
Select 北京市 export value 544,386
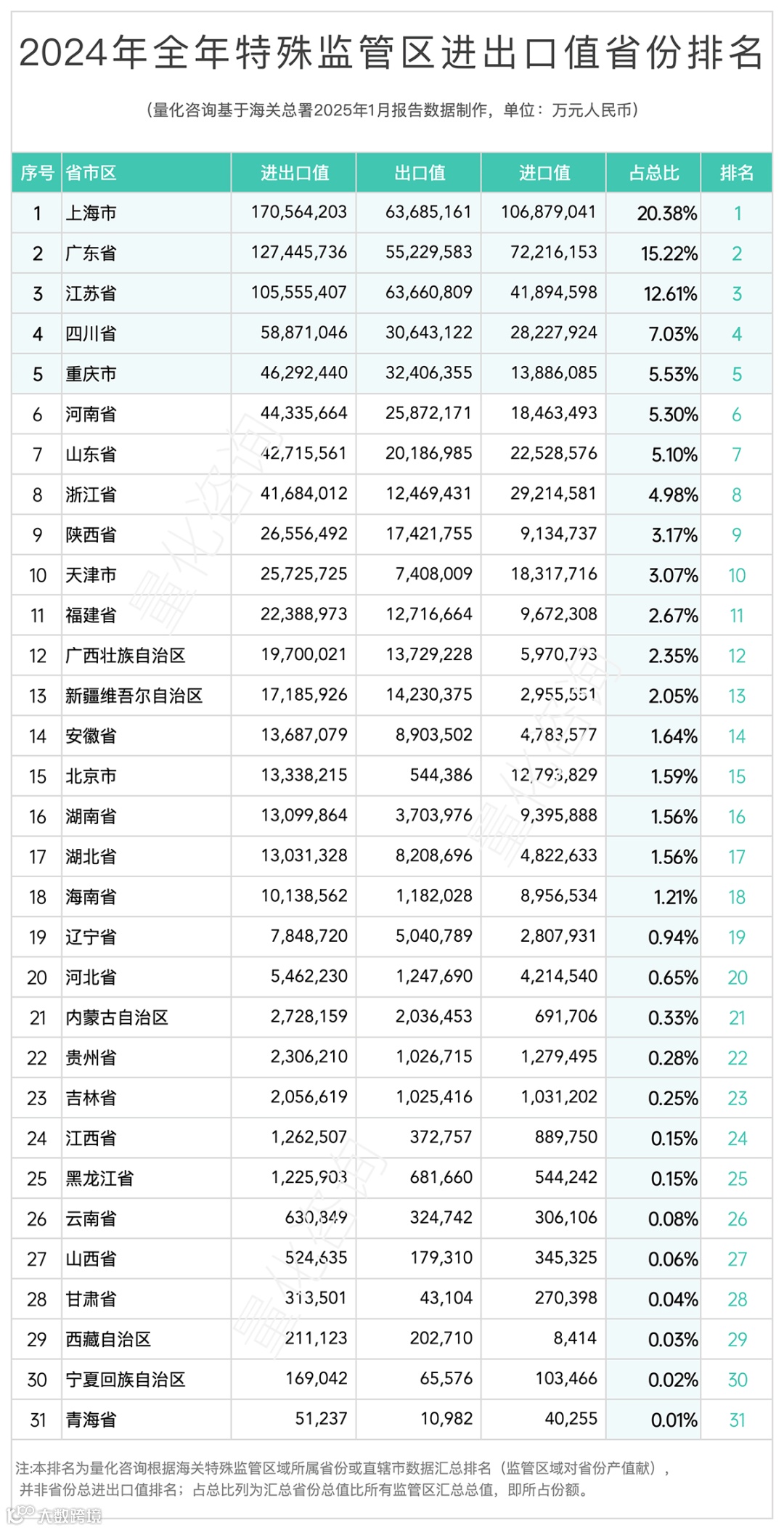pos(441,775)
